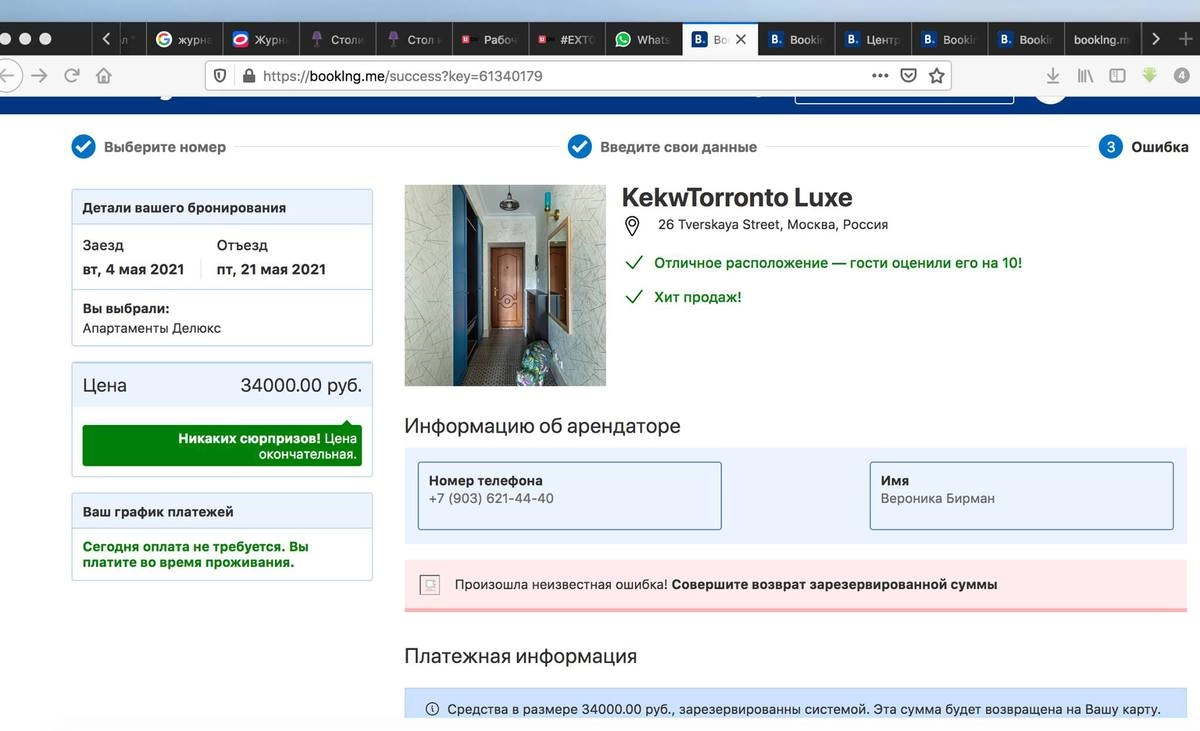
Task: Switch to the WhatsApp tab
Action: click(643, 39)
